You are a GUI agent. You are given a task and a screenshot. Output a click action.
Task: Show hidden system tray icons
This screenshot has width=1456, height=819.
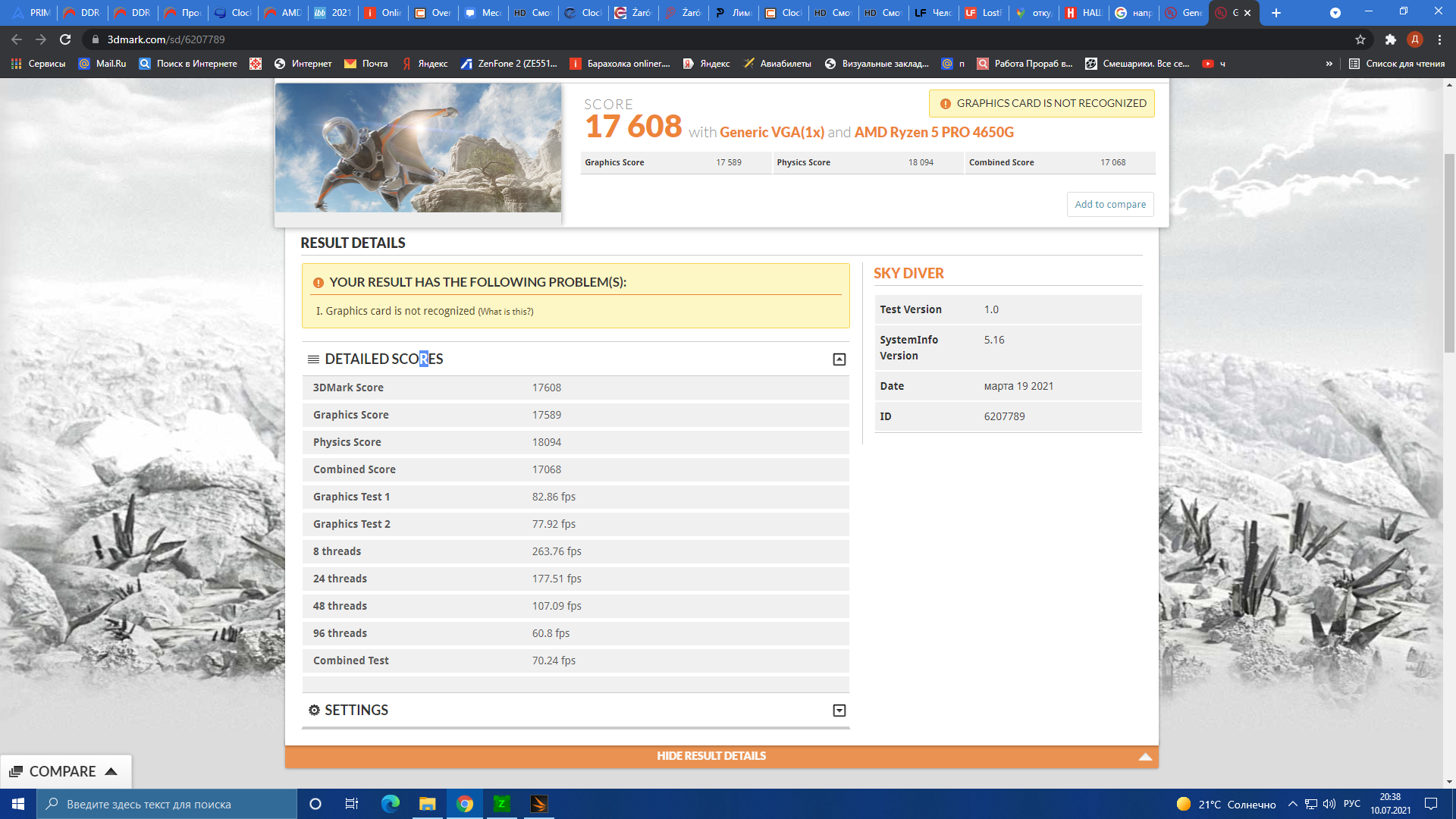click(1292, 804)
